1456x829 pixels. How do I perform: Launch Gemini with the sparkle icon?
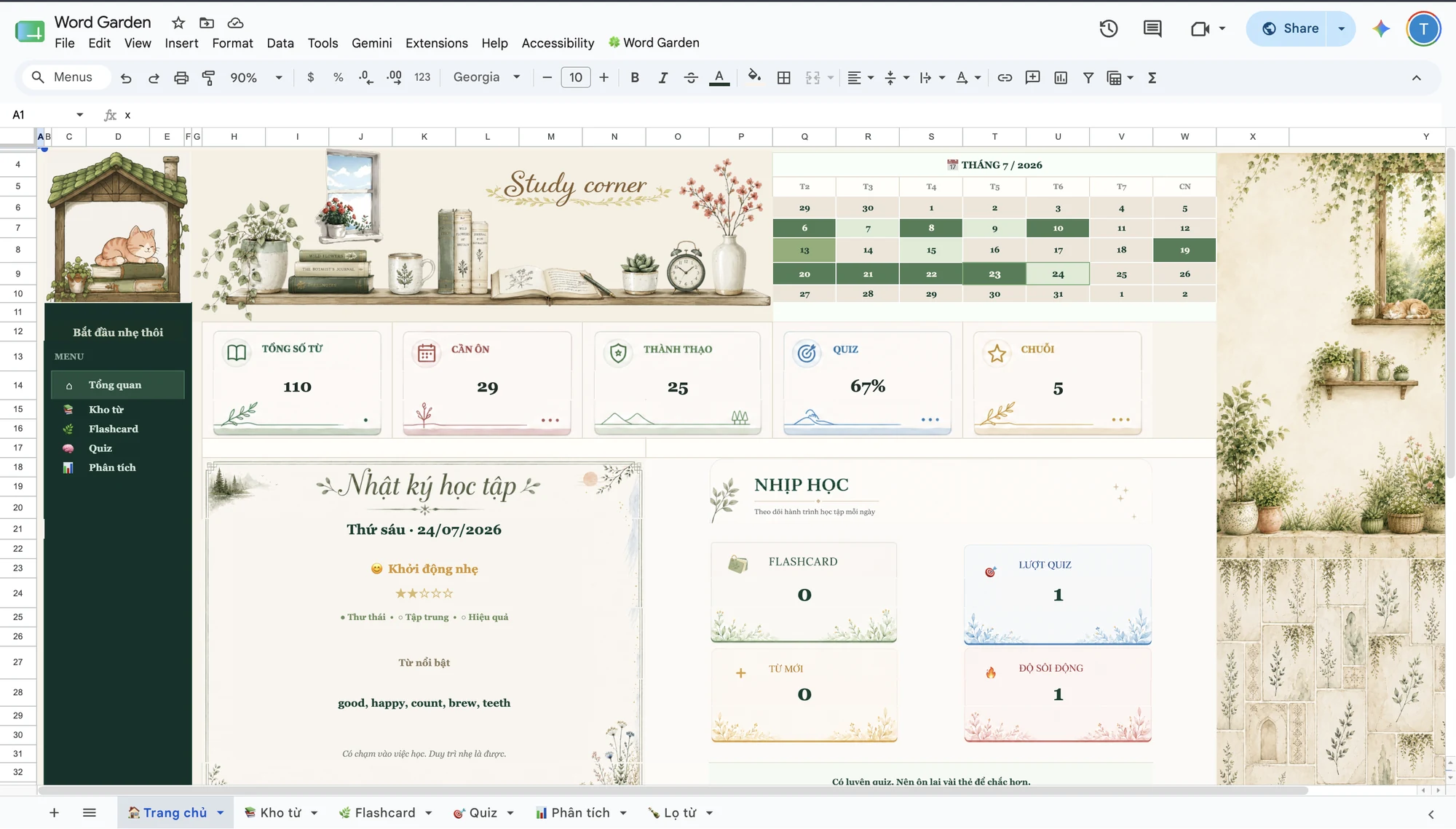tap(1381, 28)
